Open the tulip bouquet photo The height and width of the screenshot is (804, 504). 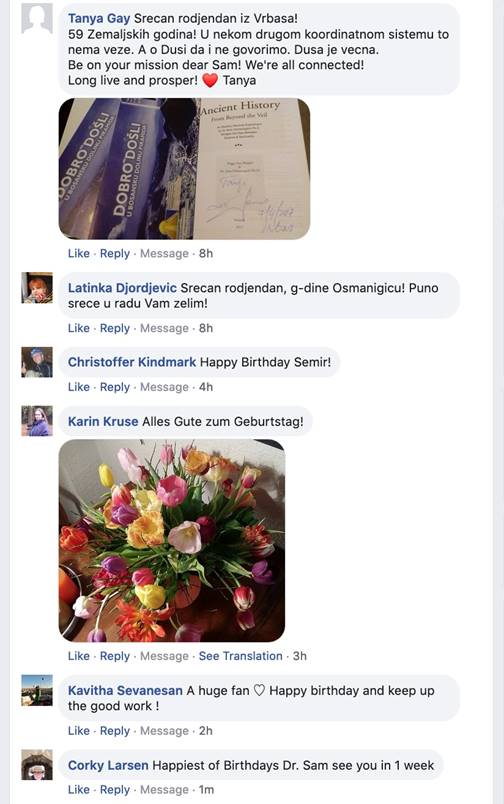[172, 540]
